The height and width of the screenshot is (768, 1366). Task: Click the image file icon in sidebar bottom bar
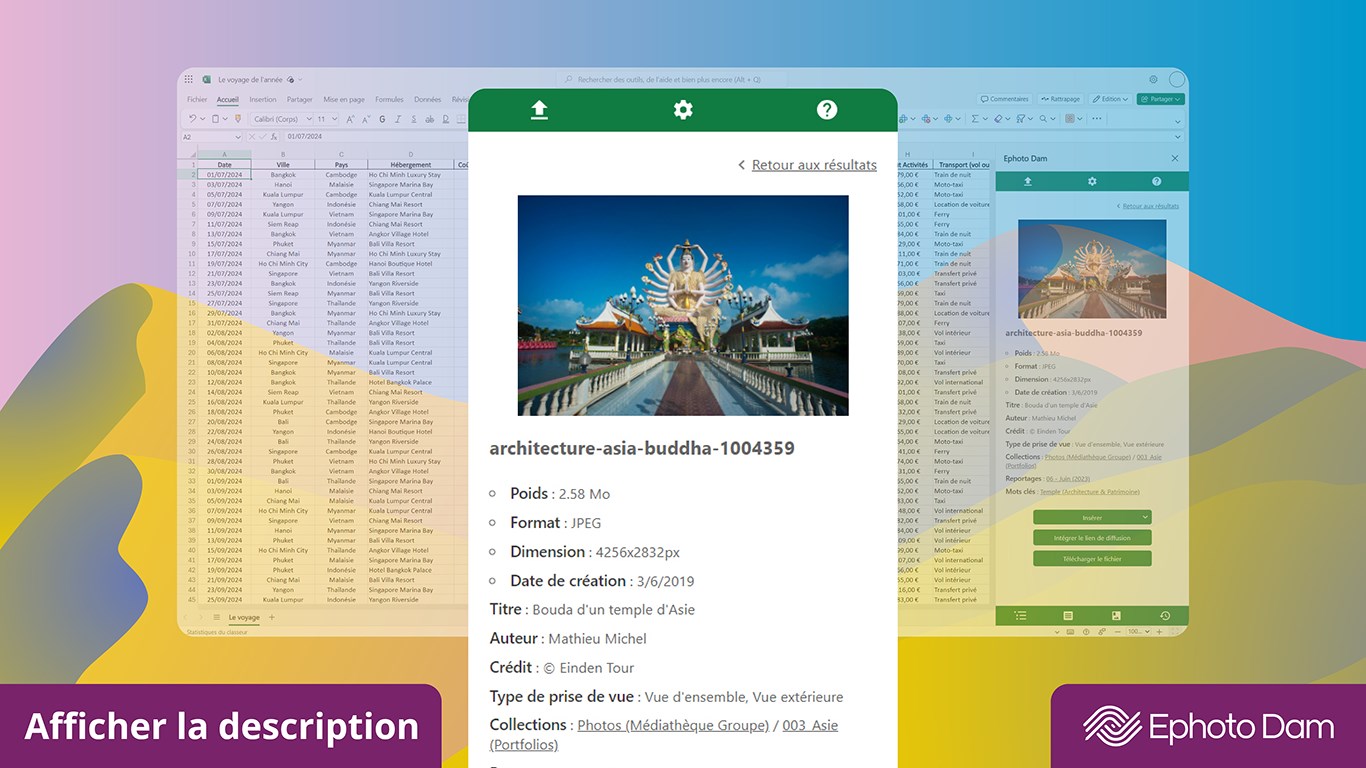1116,615
